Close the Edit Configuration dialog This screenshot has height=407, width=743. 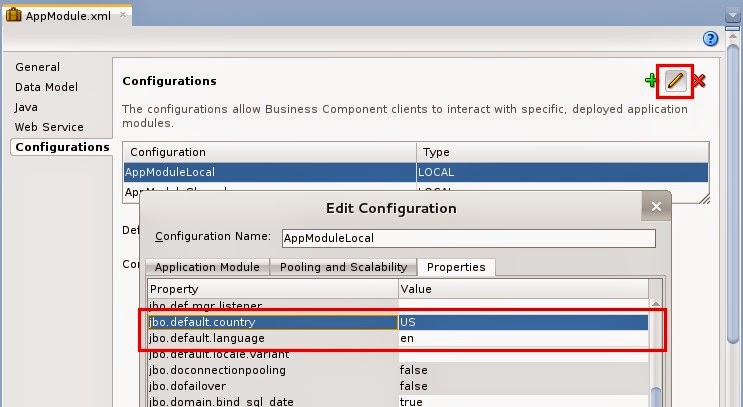656,207
